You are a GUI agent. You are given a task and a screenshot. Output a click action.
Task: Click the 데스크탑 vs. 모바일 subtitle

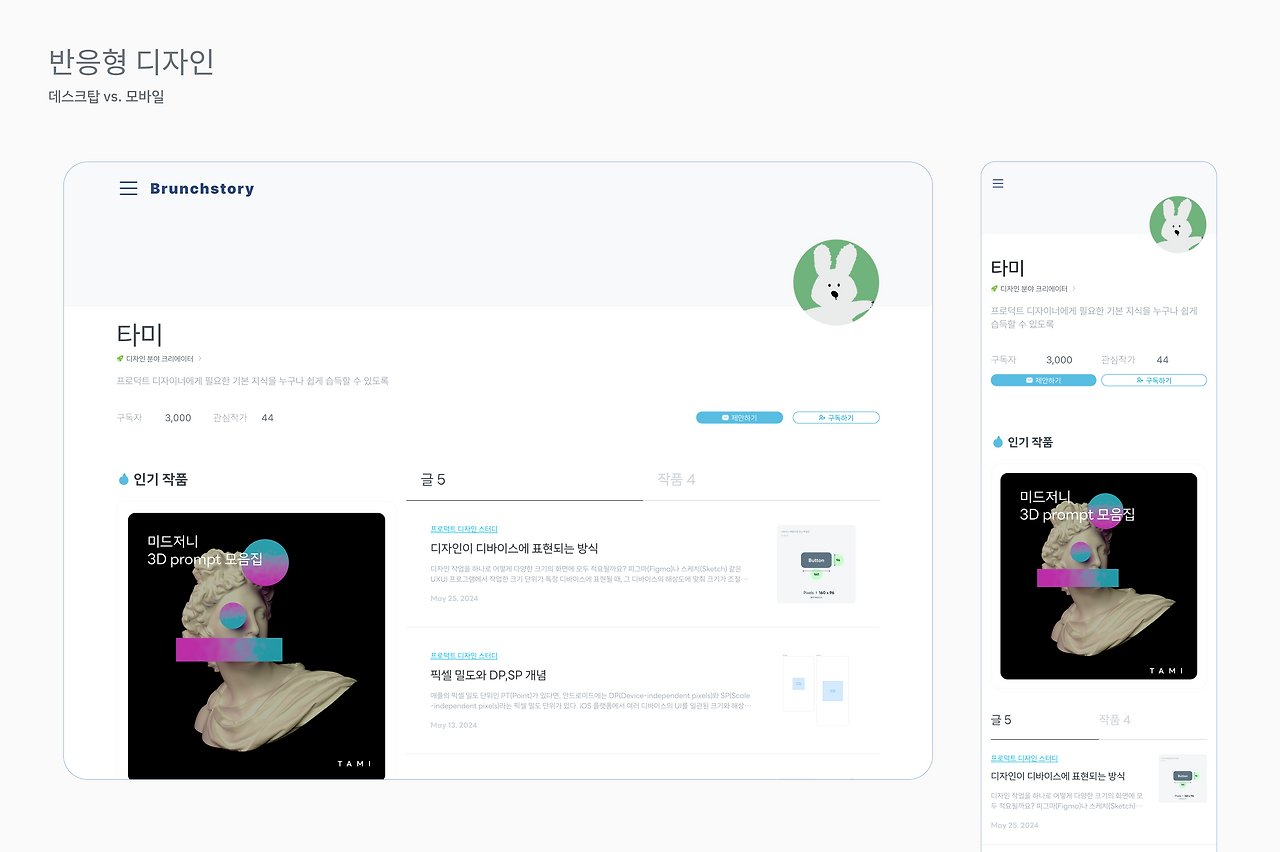point(106,97)
